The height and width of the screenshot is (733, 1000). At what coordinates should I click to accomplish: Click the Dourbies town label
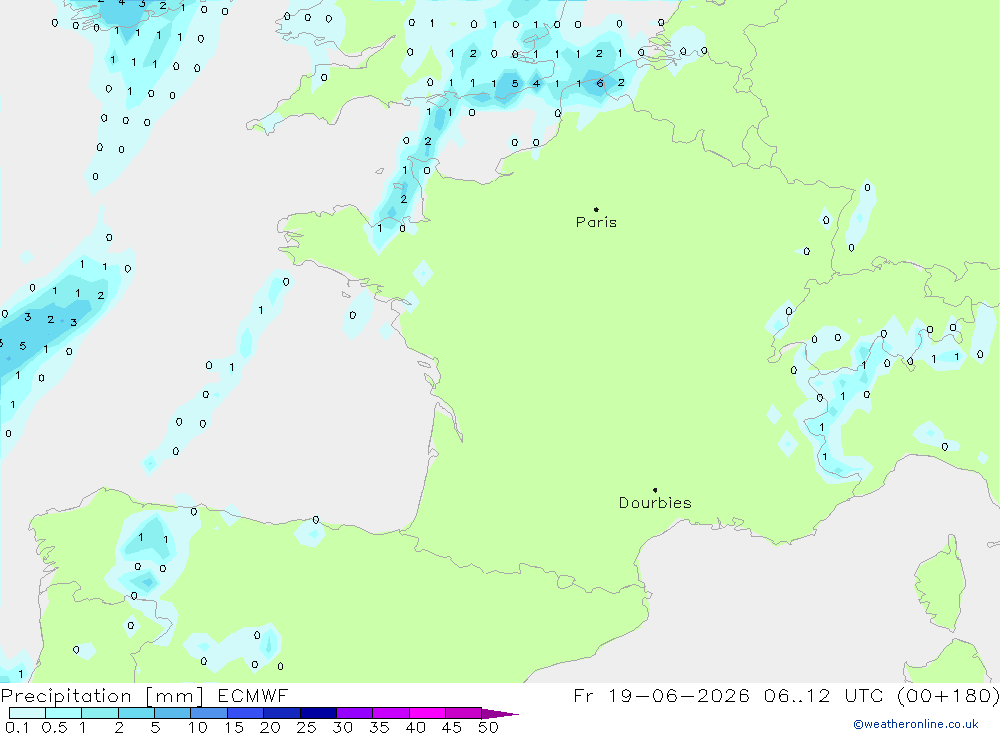(655, 503)
